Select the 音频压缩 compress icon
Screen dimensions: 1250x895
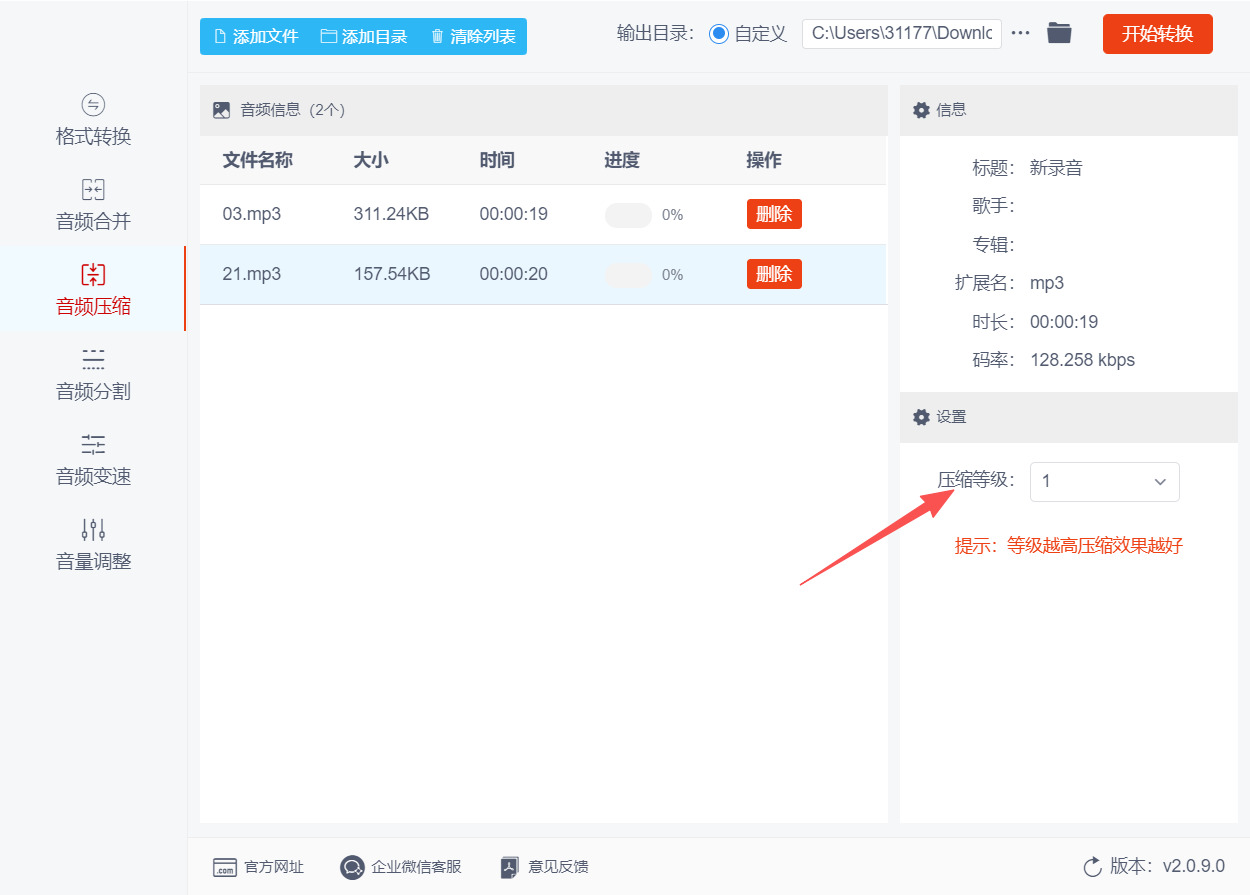(93, 275)
